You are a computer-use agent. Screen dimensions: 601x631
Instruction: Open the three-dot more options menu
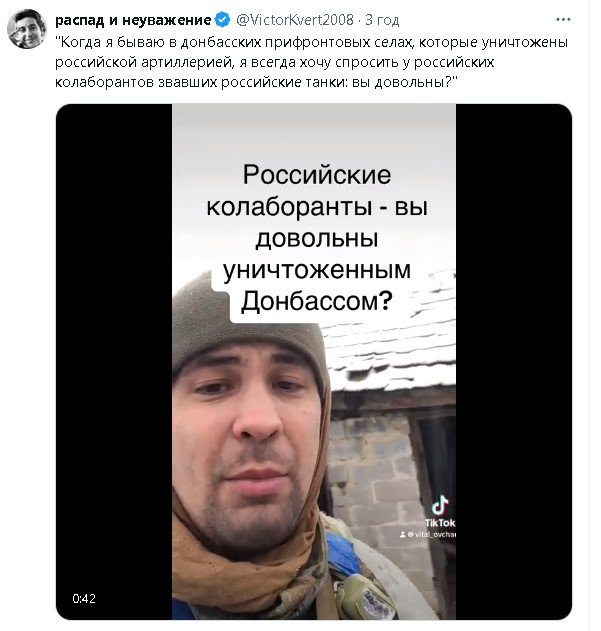pos(563,19)
